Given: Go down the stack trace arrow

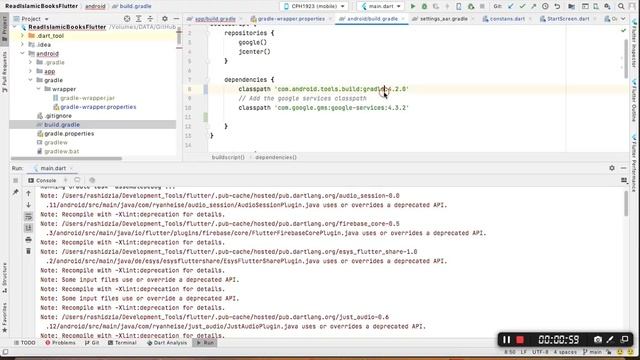Looking at the screenshot, I should pyautogui.click(x=28, y=204).
